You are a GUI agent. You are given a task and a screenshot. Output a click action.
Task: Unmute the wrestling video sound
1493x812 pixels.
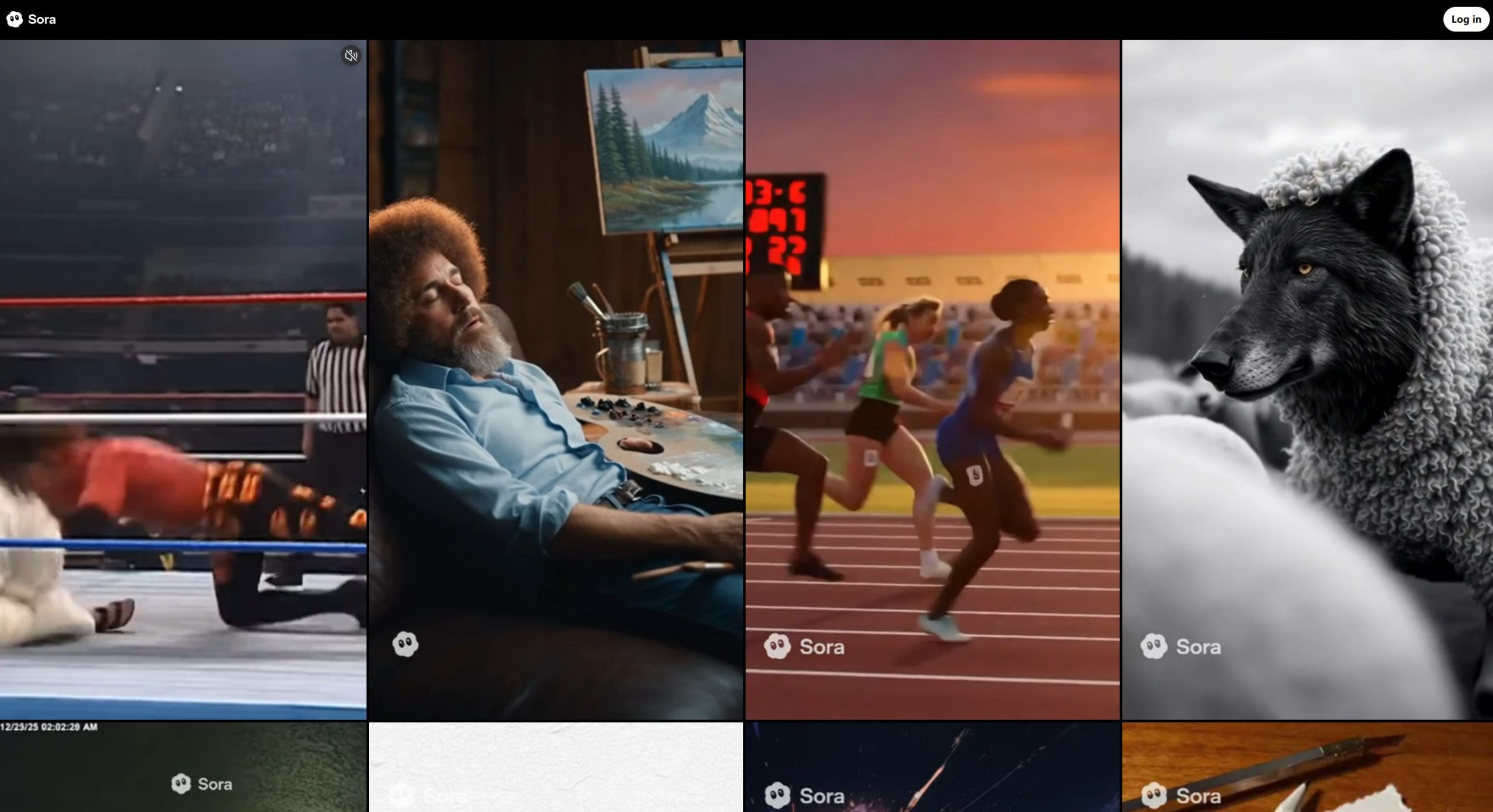pos(351,55)
